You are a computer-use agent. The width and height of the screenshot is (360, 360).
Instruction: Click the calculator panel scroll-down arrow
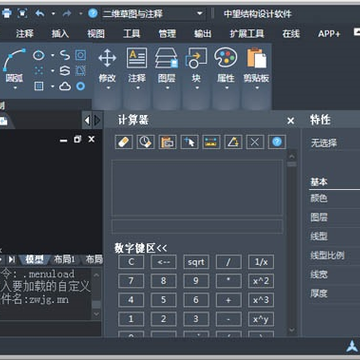[x=292, y=330]
